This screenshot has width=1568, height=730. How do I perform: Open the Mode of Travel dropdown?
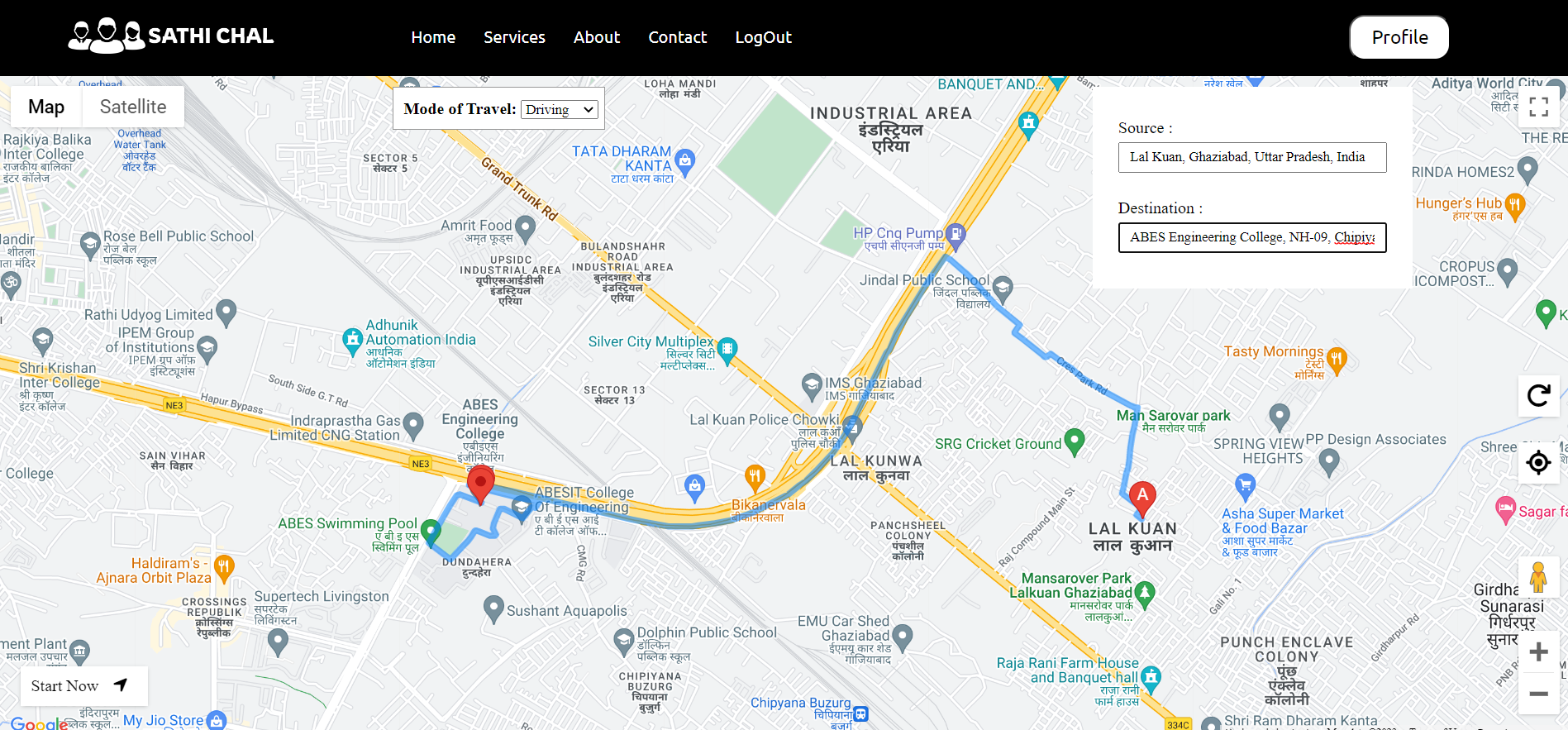(560, 110)
